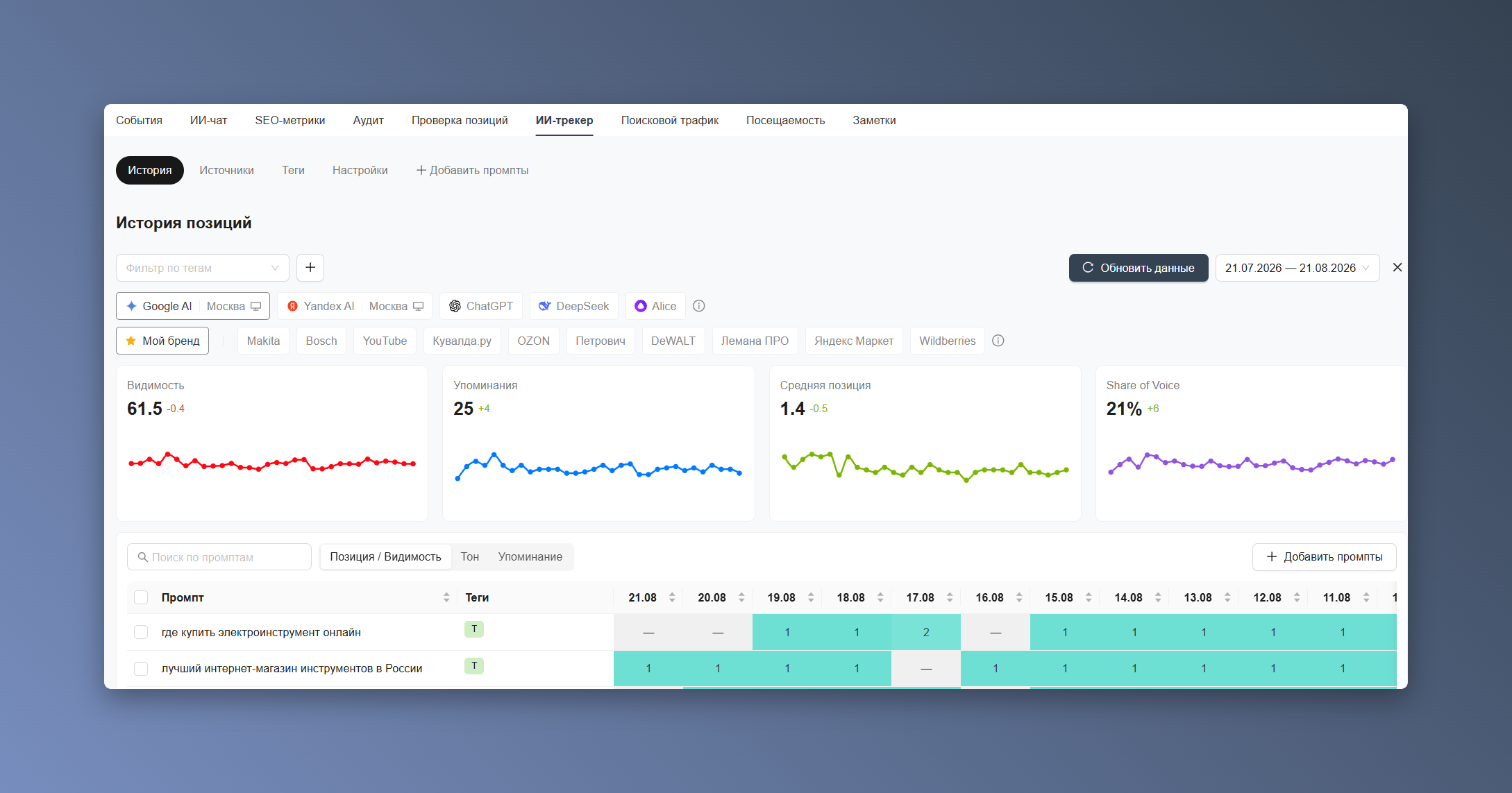Image resolution: width=1512 pixels, height=793 pixels.
Task: Open Проверка позиций tab
Action: pos(460,120)
